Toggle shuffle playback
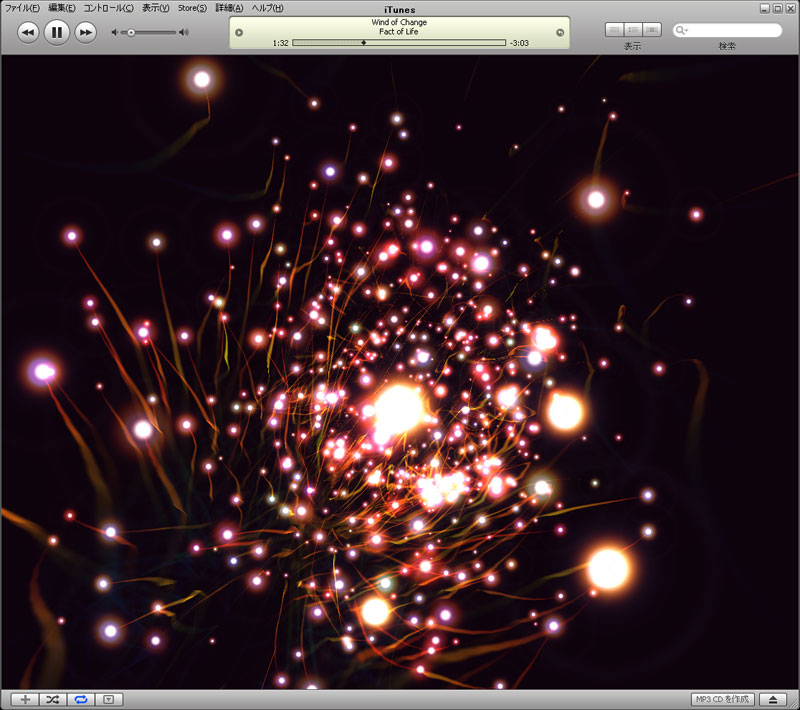Viewport: 800px width, 710px height. tap(53, 699)
